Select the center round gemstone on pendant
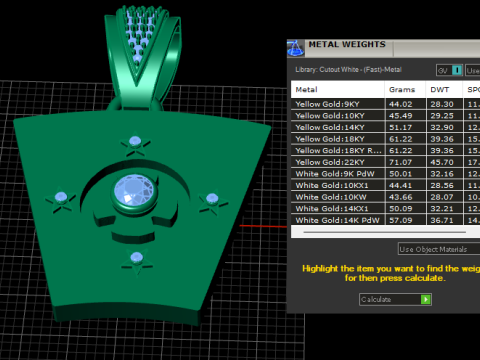Viewport: 480px width, 360px height. pyautogui.click(x=134, y=191)
